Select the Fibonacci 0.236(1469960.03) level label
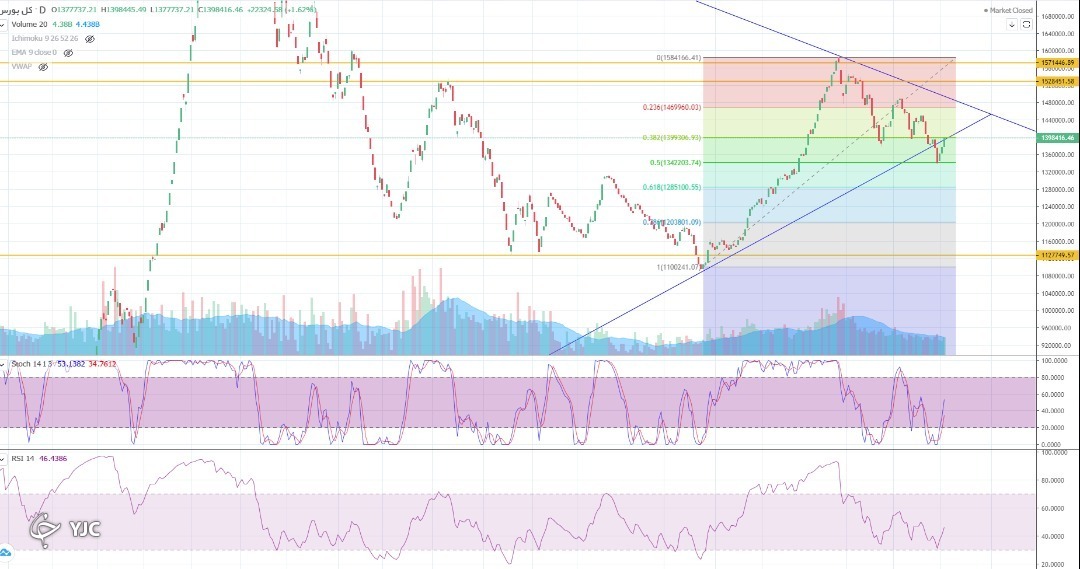The image size is (1080, 569). (x=672, y=107)
